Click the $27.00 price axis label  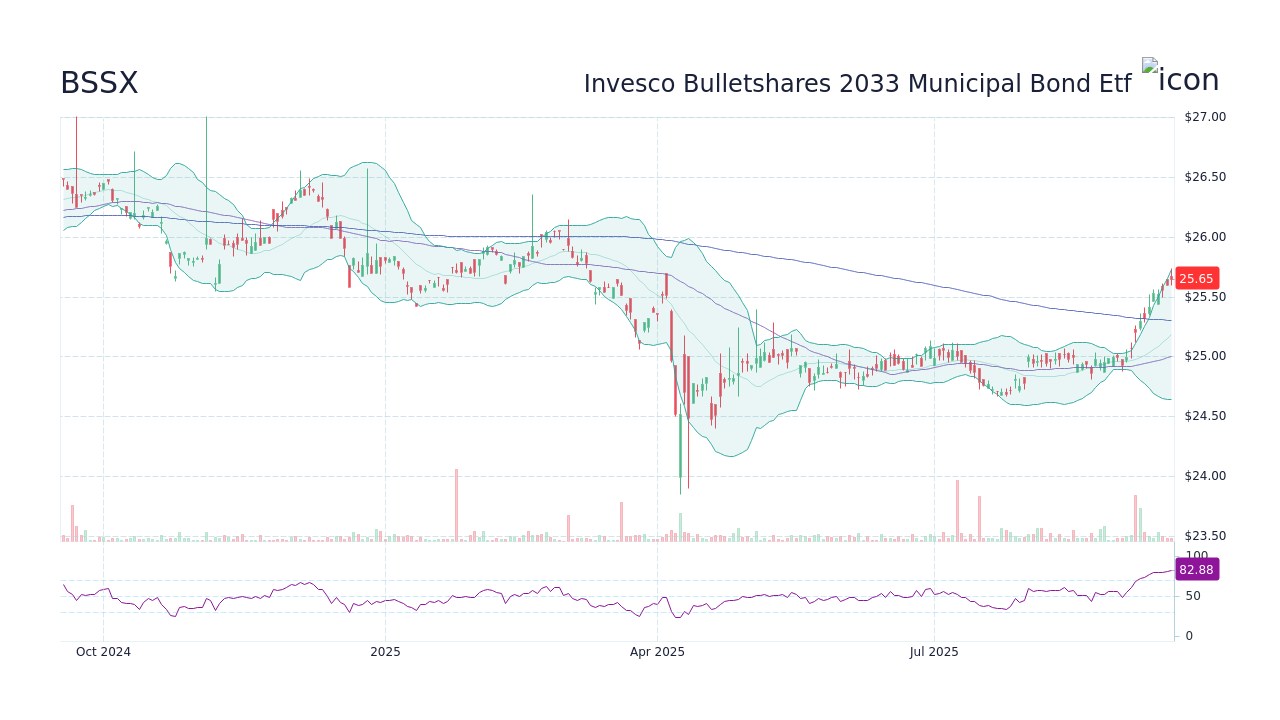click(x=1205, y=117)
